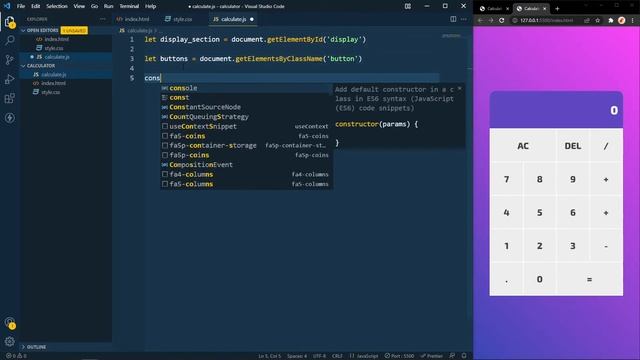Open Run and Debug view
Image resolution: width=640 pixels, height=360 pixels.
[x=10, y=79]
